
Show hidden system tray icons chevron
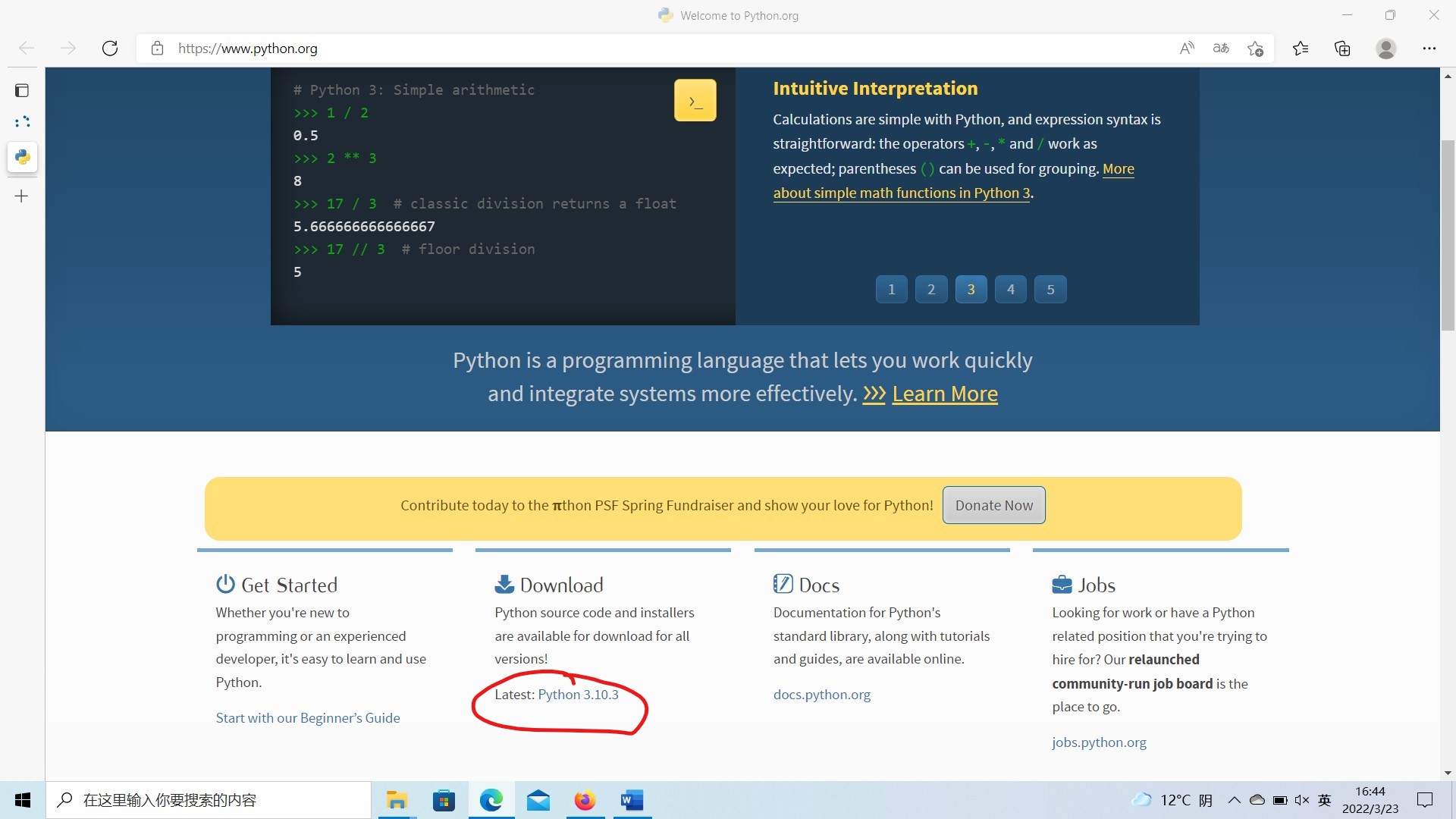pos(1234,800)
